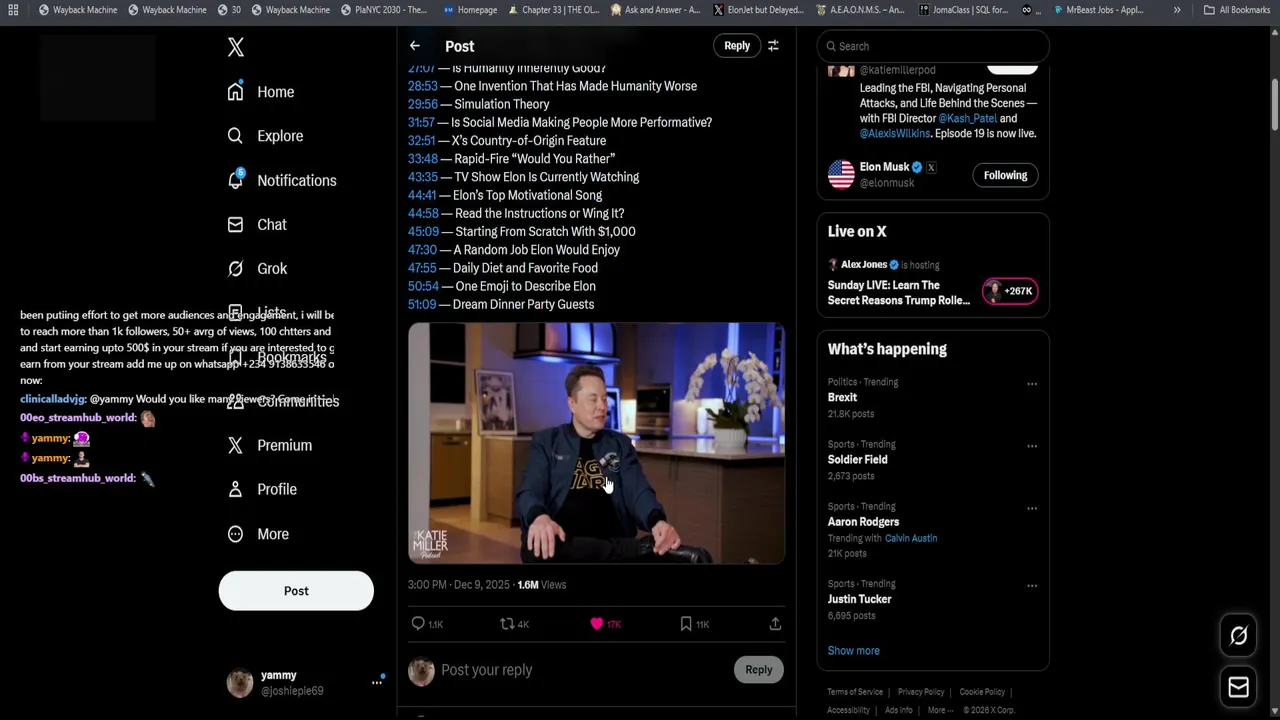1280x720 pixels.
Task: Jump to timestamp 44:58
Action: click(x=423, y=213)
